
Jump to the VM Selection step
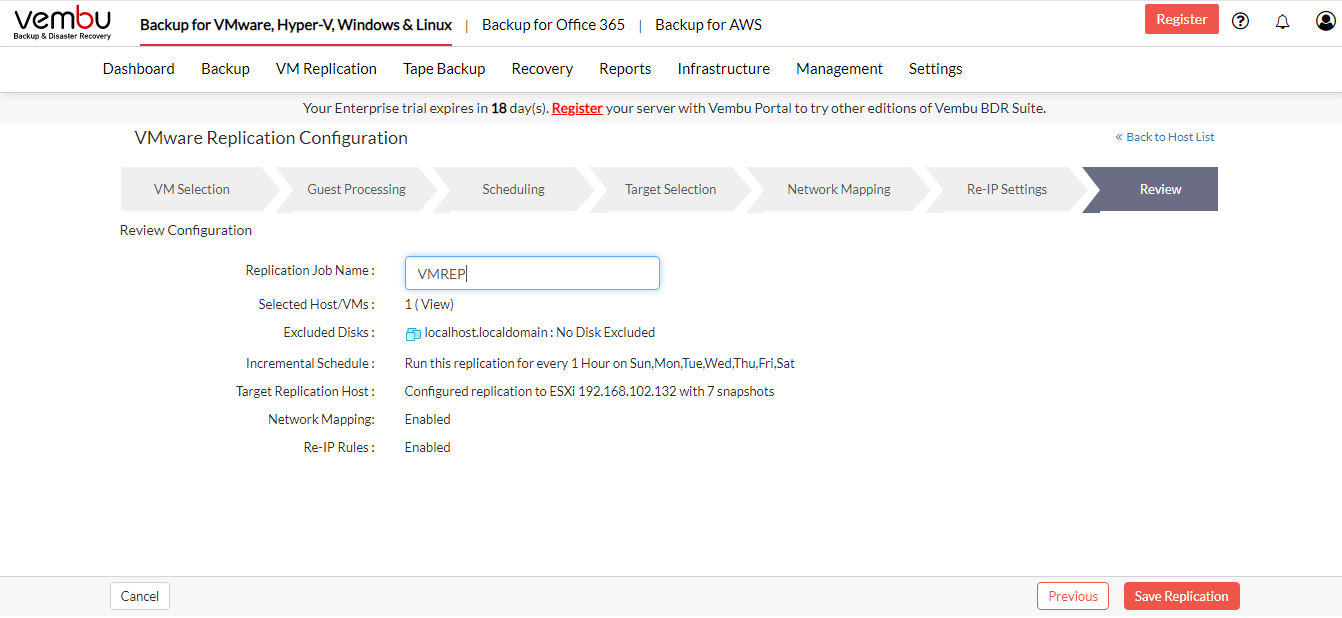tap(192, 189)
